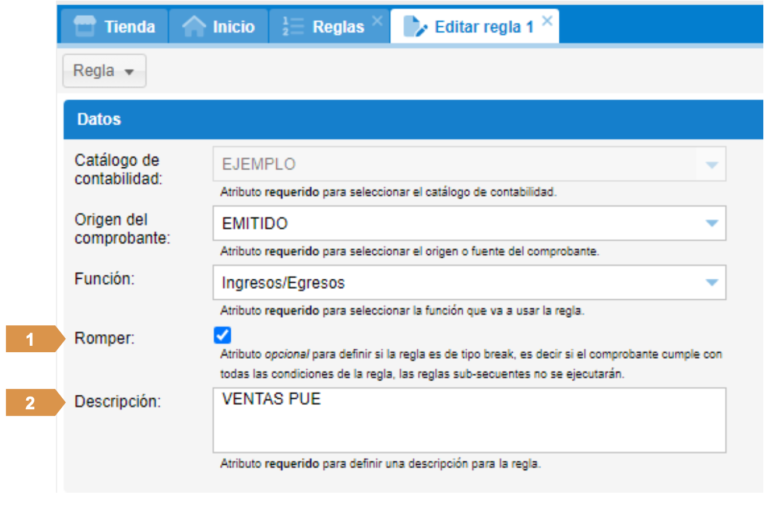The height and width of the screenshot is (505, 768).
Task: Uncheck the Romper checkbox
Action: tap(222, 336)
